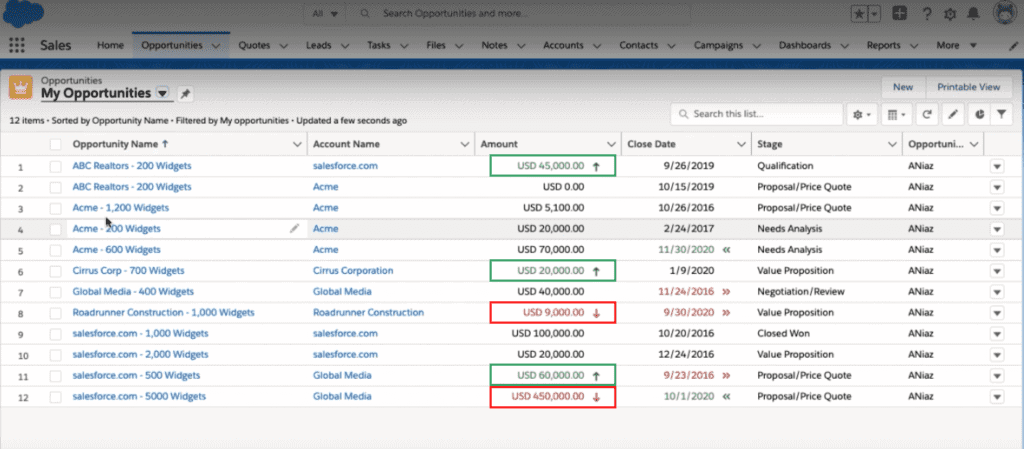Click the edit list pencil icon
The height and width of the screenshot is (449, 1024).
(953, 114)
